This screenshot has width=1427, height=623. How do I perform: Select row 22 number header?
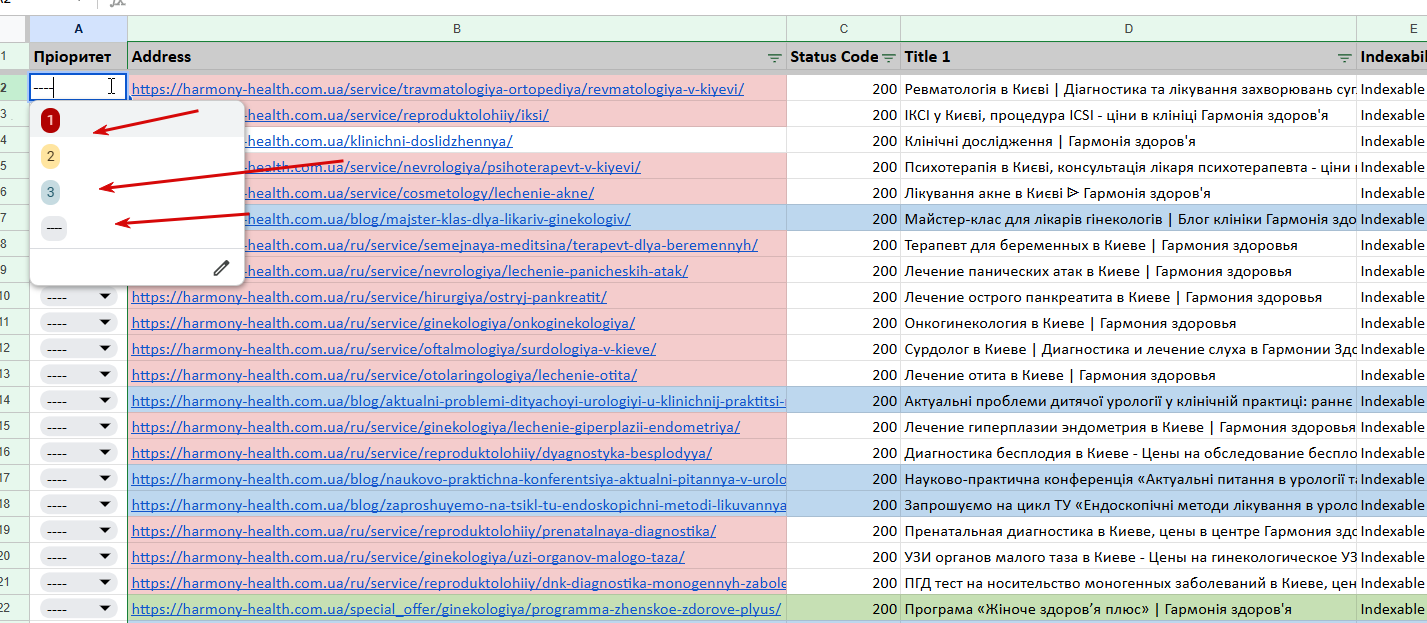(14, 609)
